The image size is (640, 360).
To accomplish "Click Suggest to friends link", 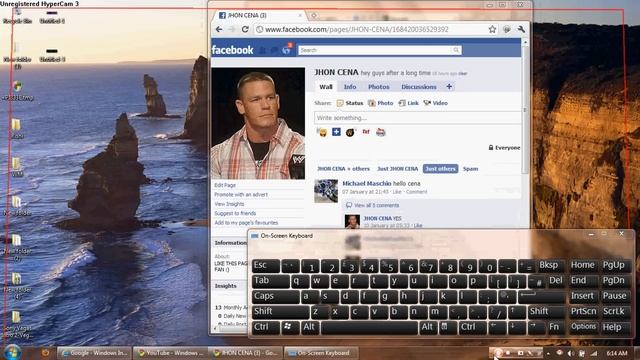I will (235, 213).
